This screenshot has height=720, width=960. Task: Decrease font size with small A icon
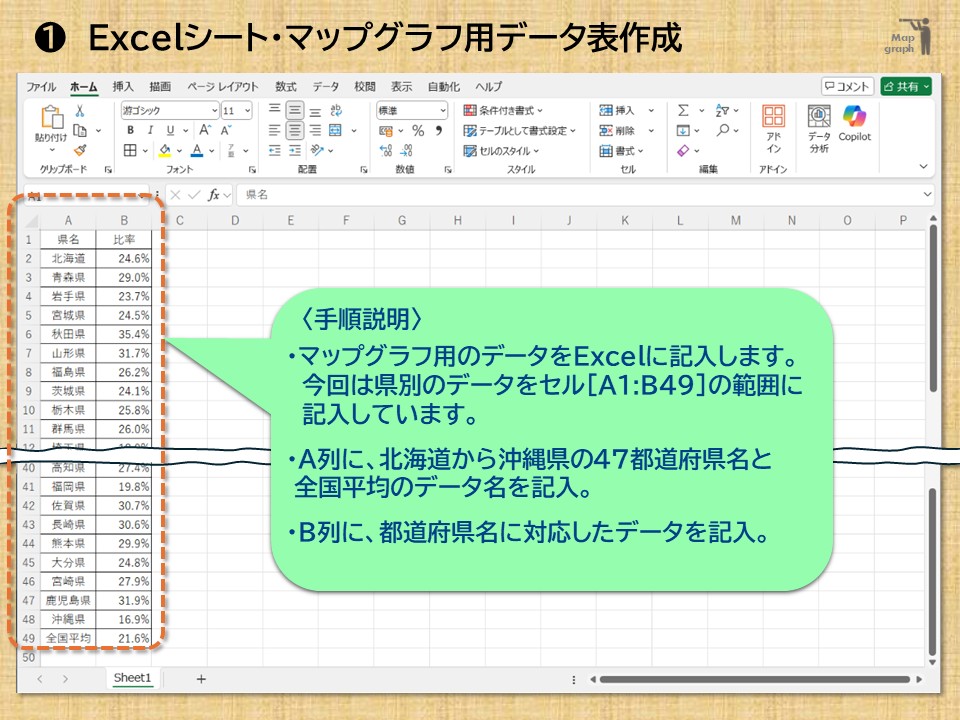click(x=226, y=130)
